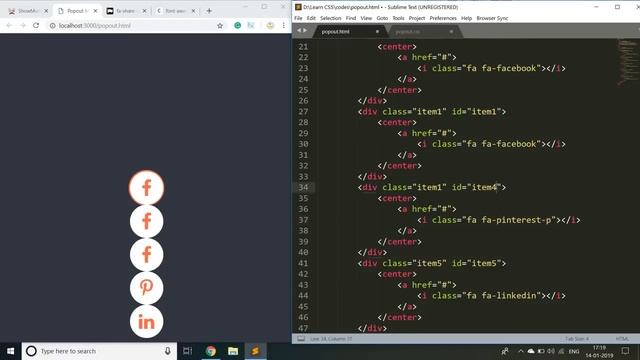Open the Selection menu in Sublime Text

point(331,18)
